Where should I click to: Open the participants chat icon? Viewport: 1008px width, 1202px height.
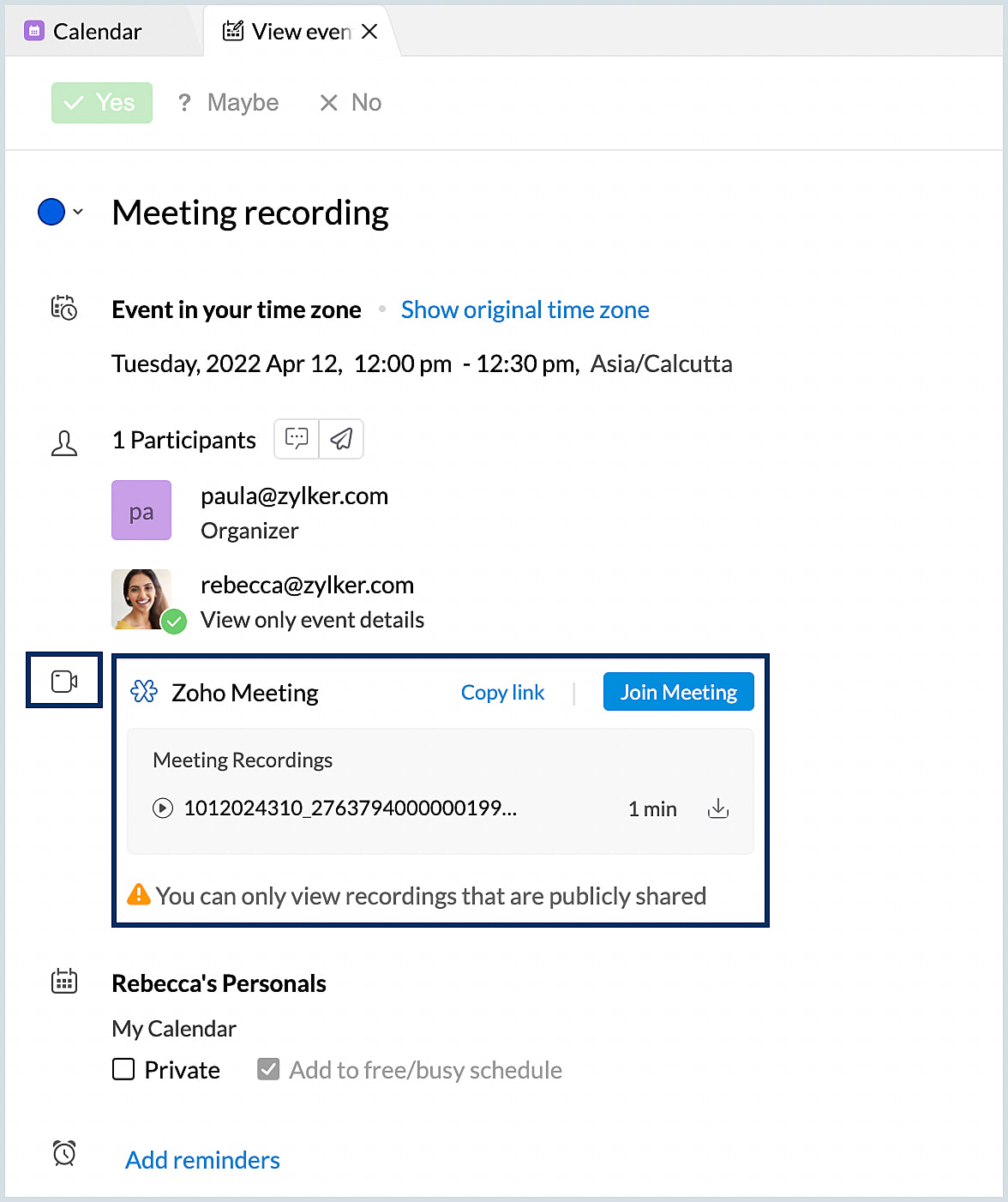click(297, 439)
